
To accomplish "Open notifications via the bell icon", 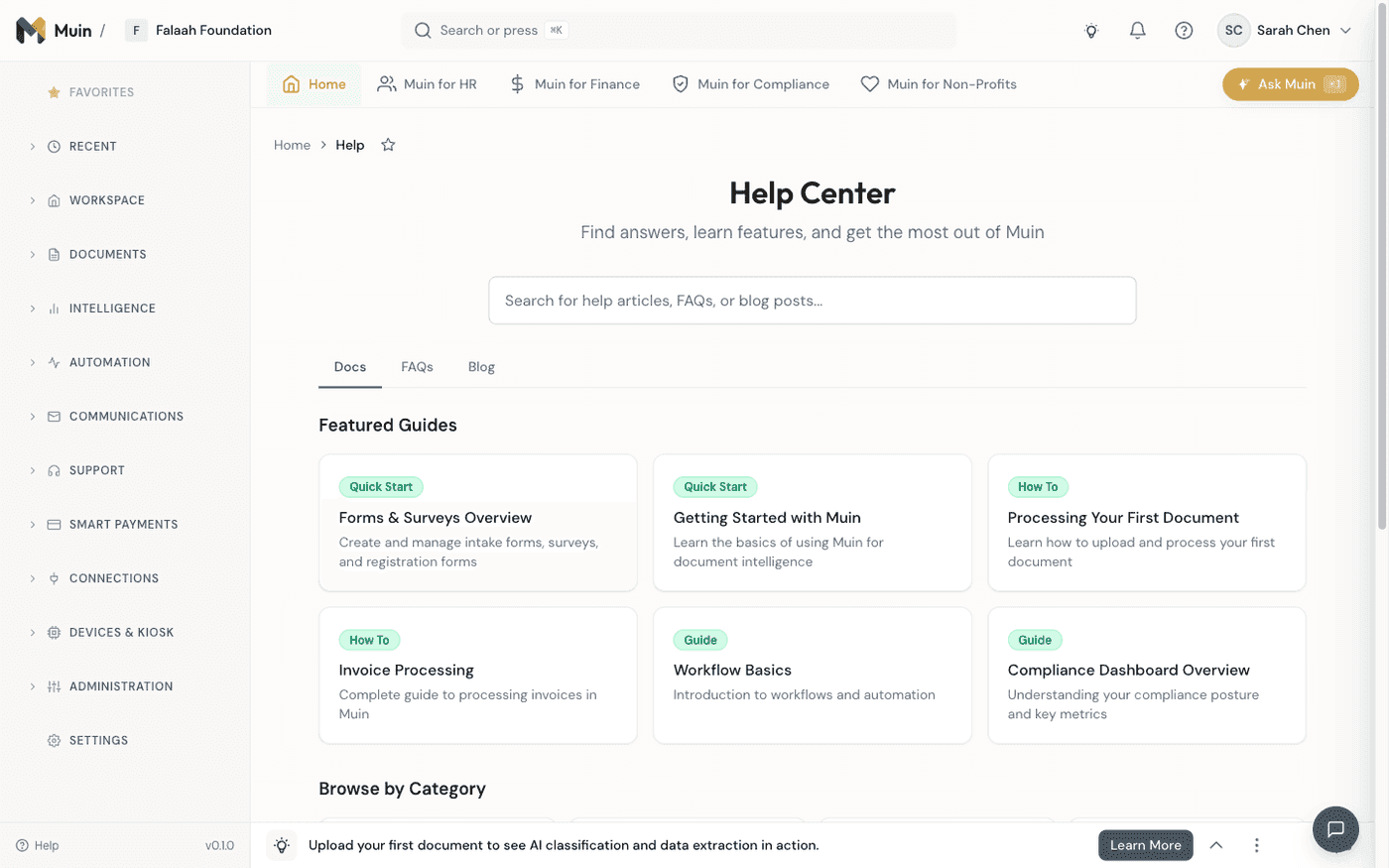I will tap(1137, 31).
